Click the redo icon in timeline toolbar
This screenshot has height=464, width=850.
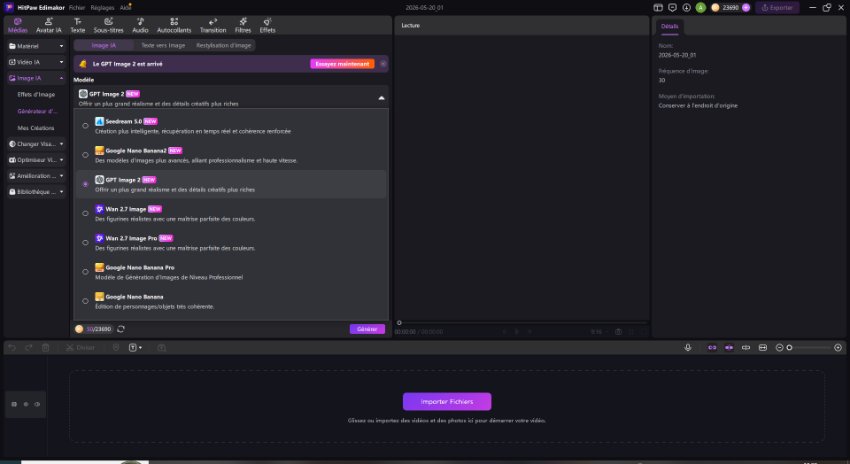click(x=29, y=347)
